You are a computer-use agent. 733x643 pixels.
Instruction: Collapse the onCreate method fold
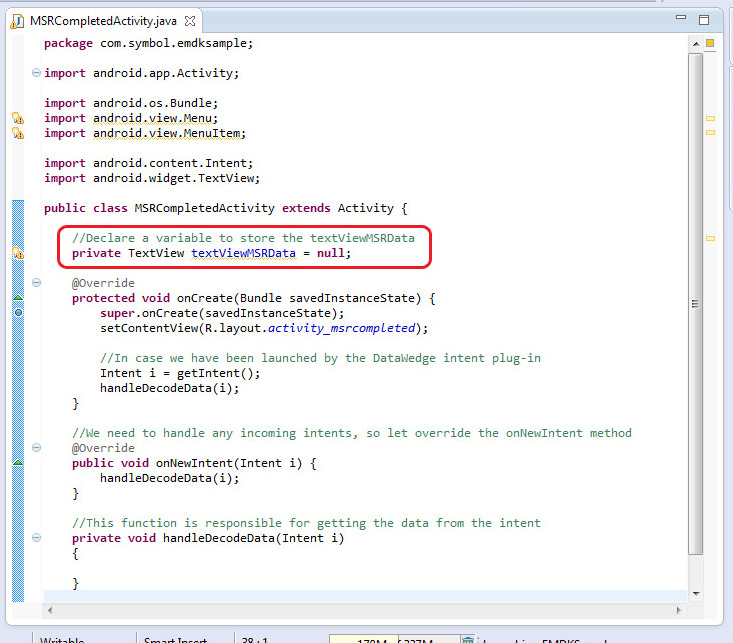[x=37, y=283]
